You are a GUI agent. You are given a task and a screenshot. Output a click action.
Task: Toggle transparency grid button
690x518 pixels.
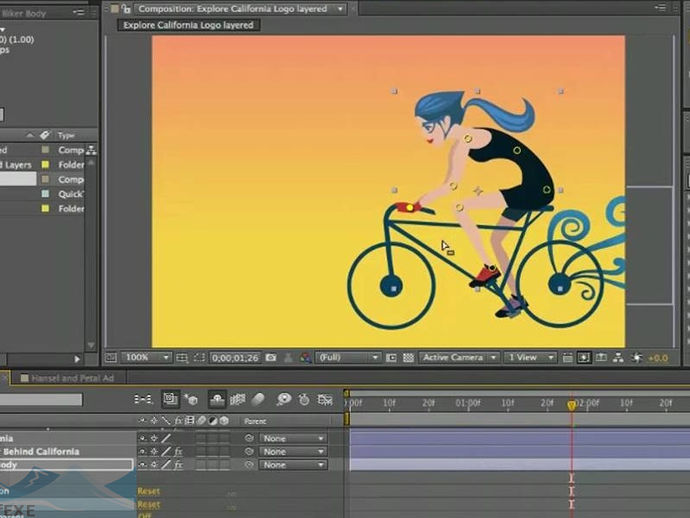point(408,358)
